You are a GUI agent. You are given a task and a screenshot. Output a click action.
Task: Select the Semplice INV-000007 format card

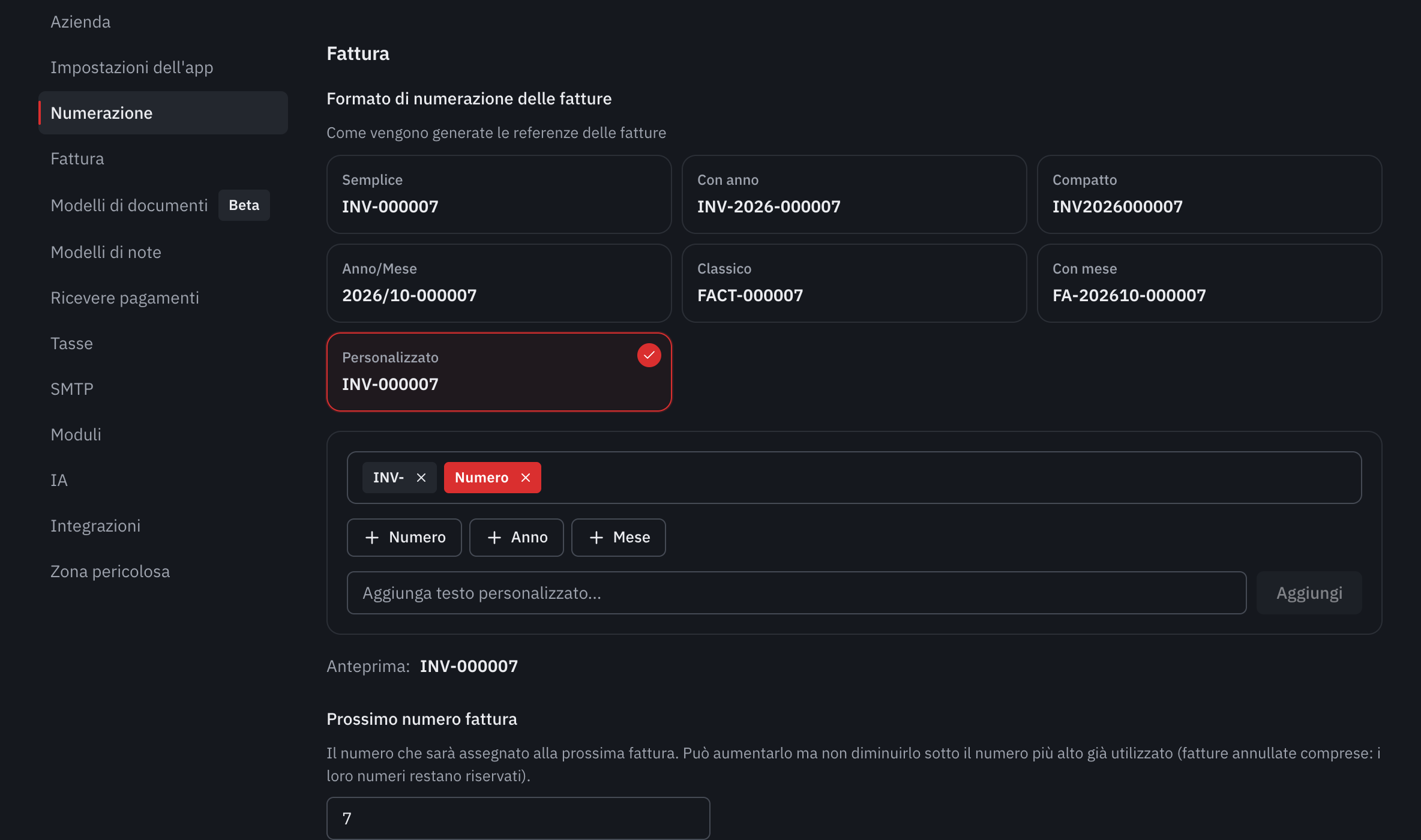point(499,194)
